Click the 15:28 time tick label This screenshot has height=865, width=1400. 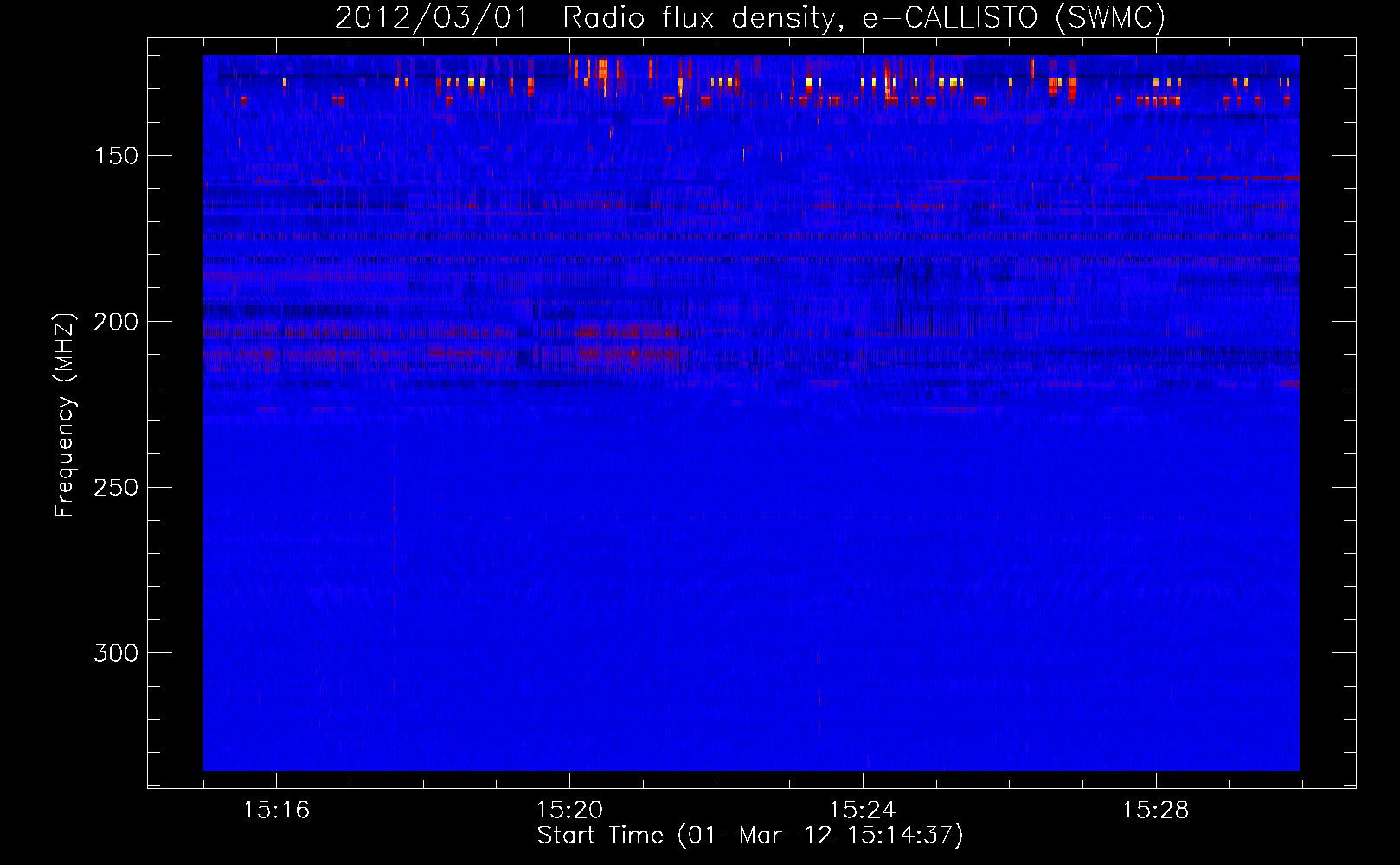pyautogui.click(x=1155, y=811)
